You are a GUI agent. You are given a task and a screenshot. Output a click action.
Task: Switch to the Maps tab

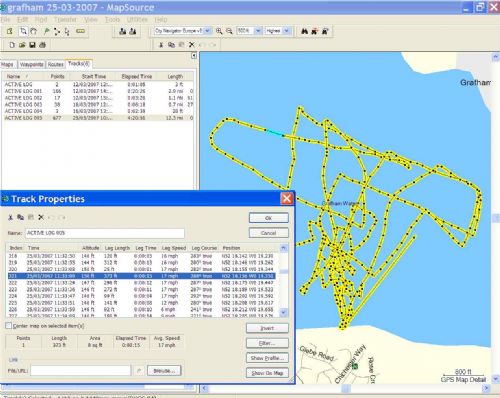click(7, 64)
